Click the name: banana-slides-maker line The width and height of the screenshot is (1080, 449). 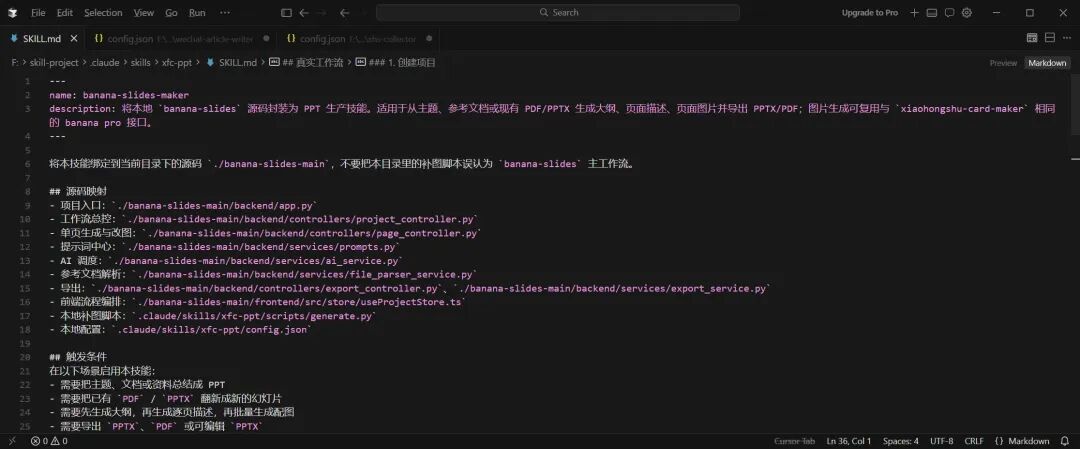119,95
